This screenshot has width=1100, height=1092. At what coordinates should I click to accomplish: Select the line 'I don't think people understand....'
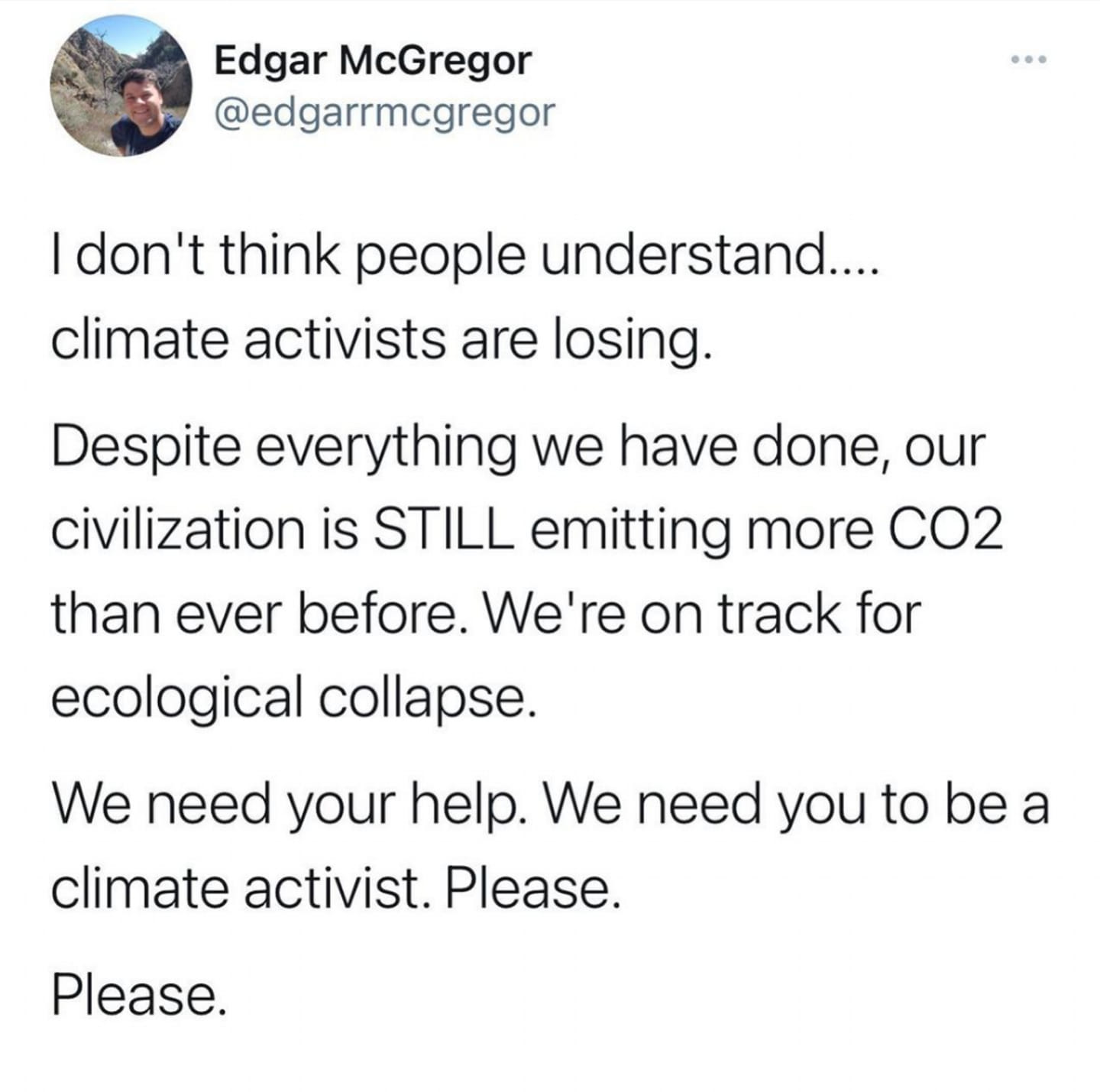[465, 258]
